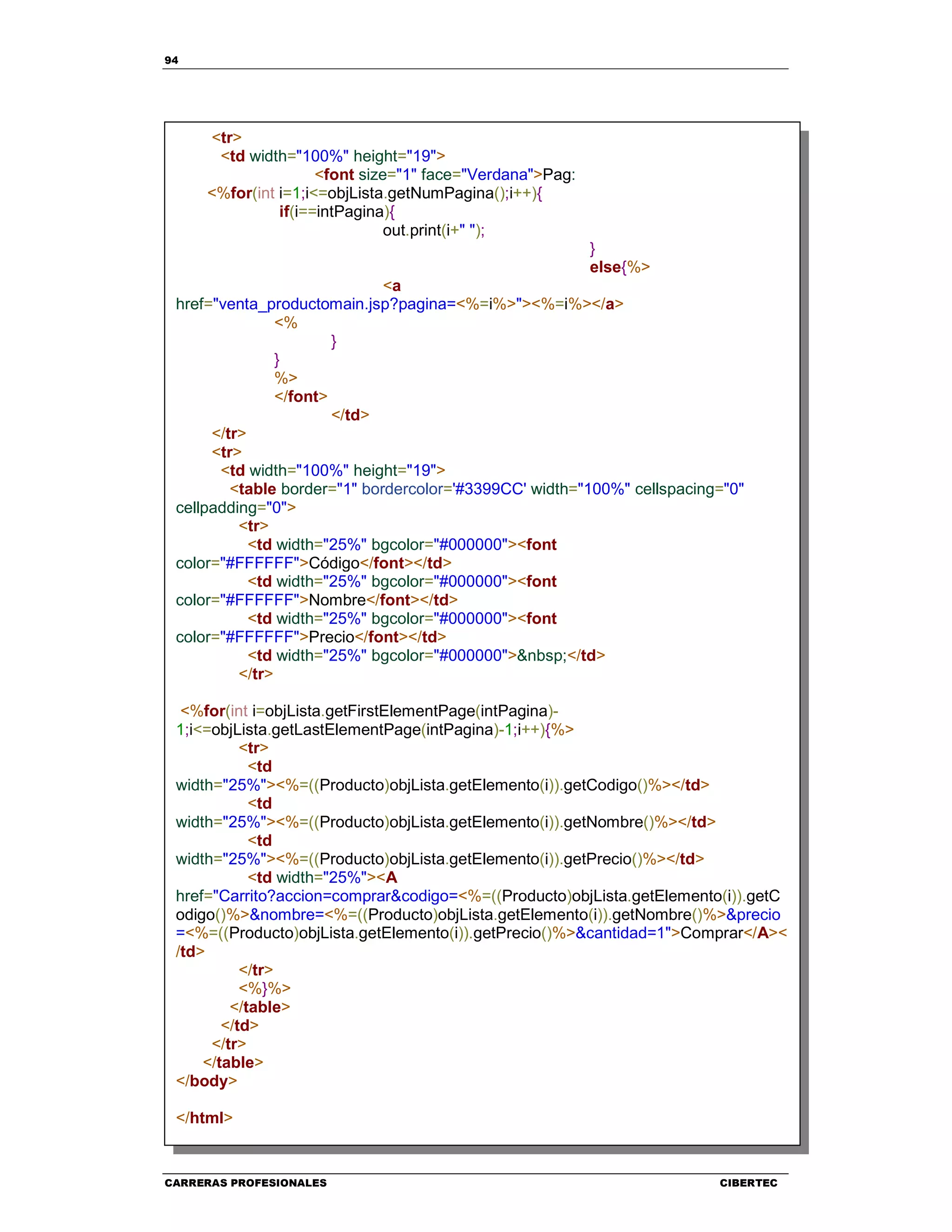This screenshot has width=952, height=1232.
Task: Click the CIBERTEC footer label
Action: [x=748, y=1183]
